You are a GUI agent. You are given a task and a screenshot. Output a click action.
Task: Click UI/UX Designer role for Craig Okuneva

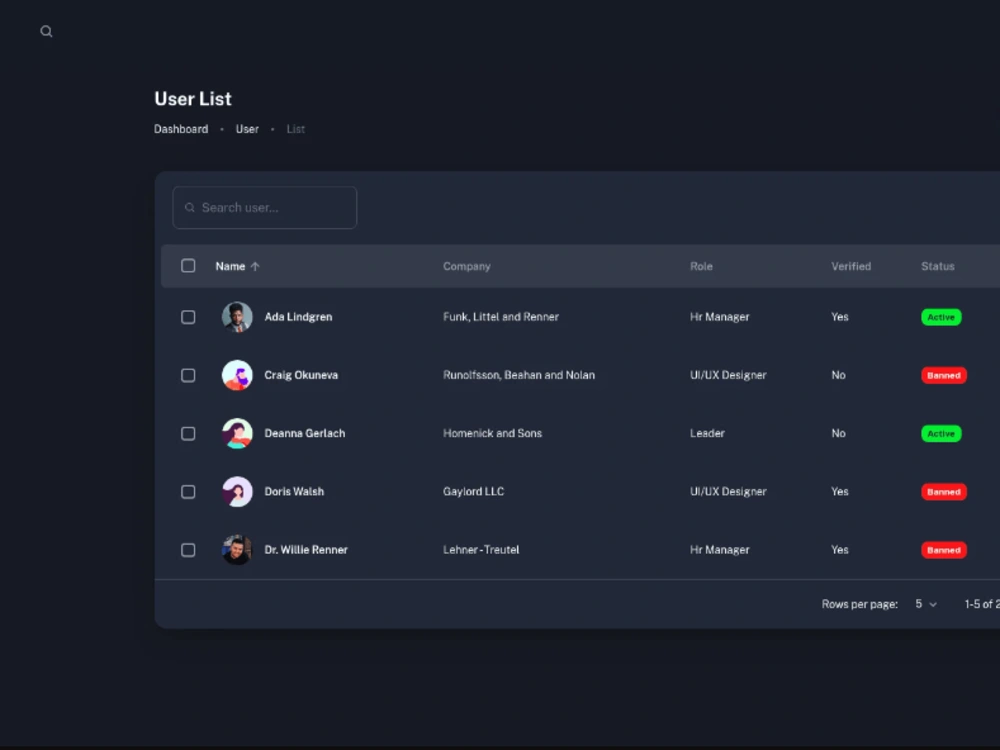728,375
